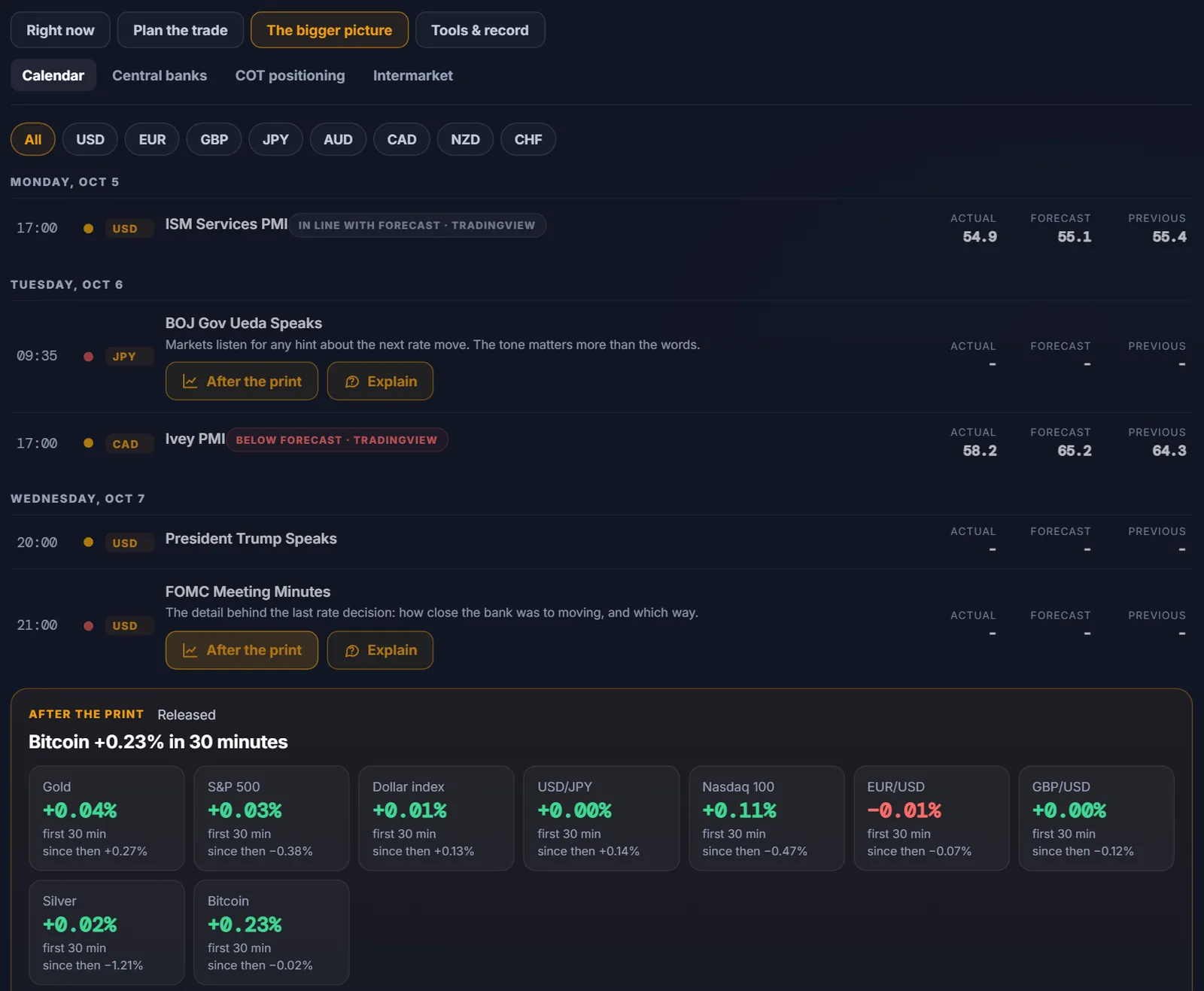Switch to Intermarket sub-tab

pyautogui.click(x=413, y=75)
